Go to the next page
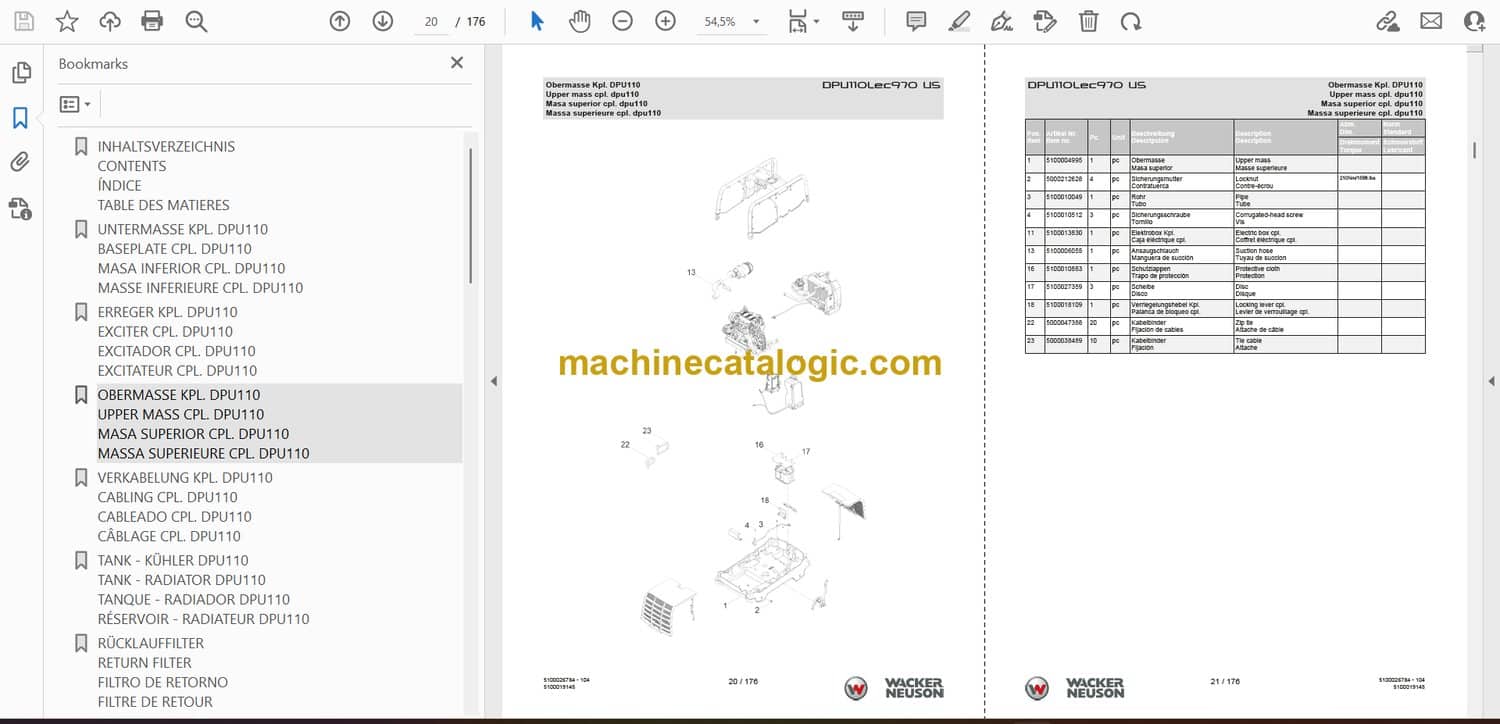 coord(383,21)
